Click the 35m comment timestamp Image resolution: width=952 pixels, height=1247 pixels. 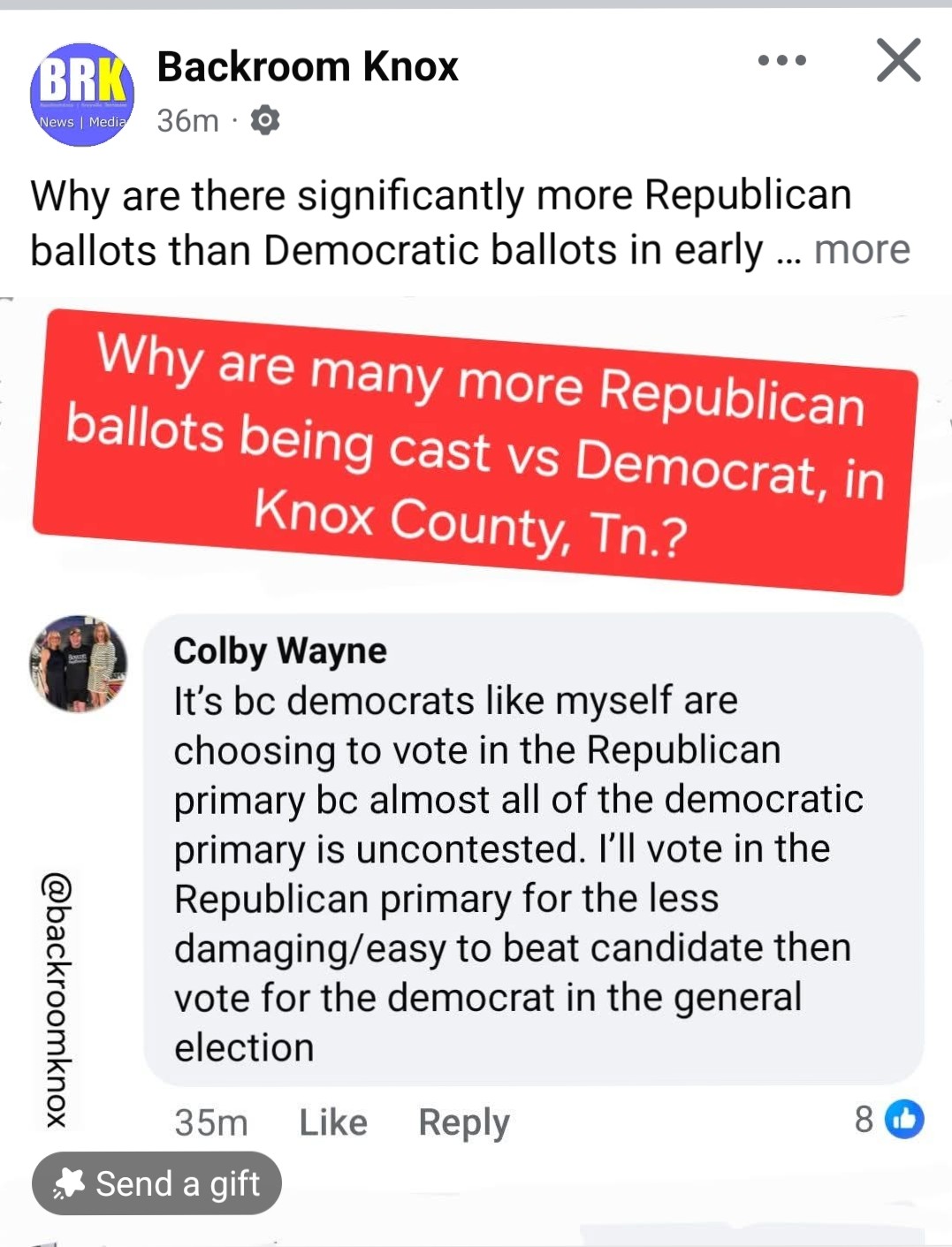point(211,1122)
